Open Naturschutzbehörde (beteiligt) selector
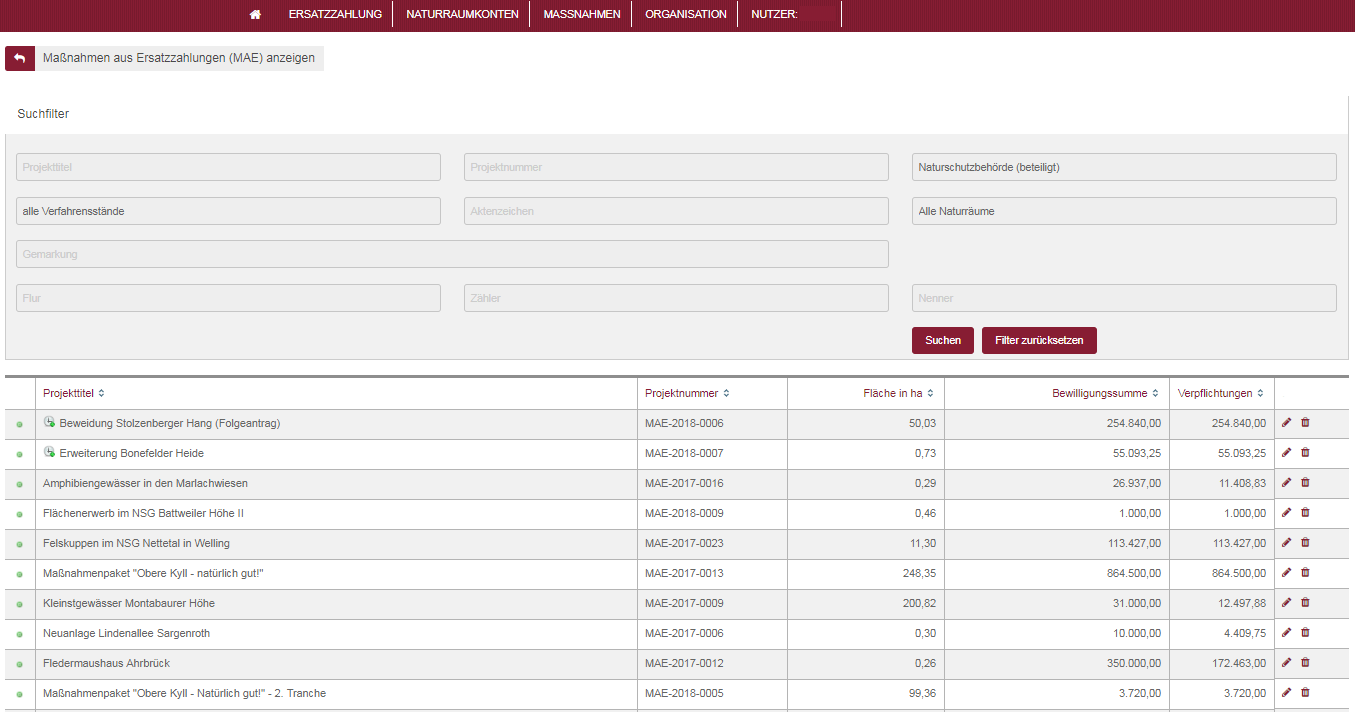 pyautogui.click(x=1124, y=167)
